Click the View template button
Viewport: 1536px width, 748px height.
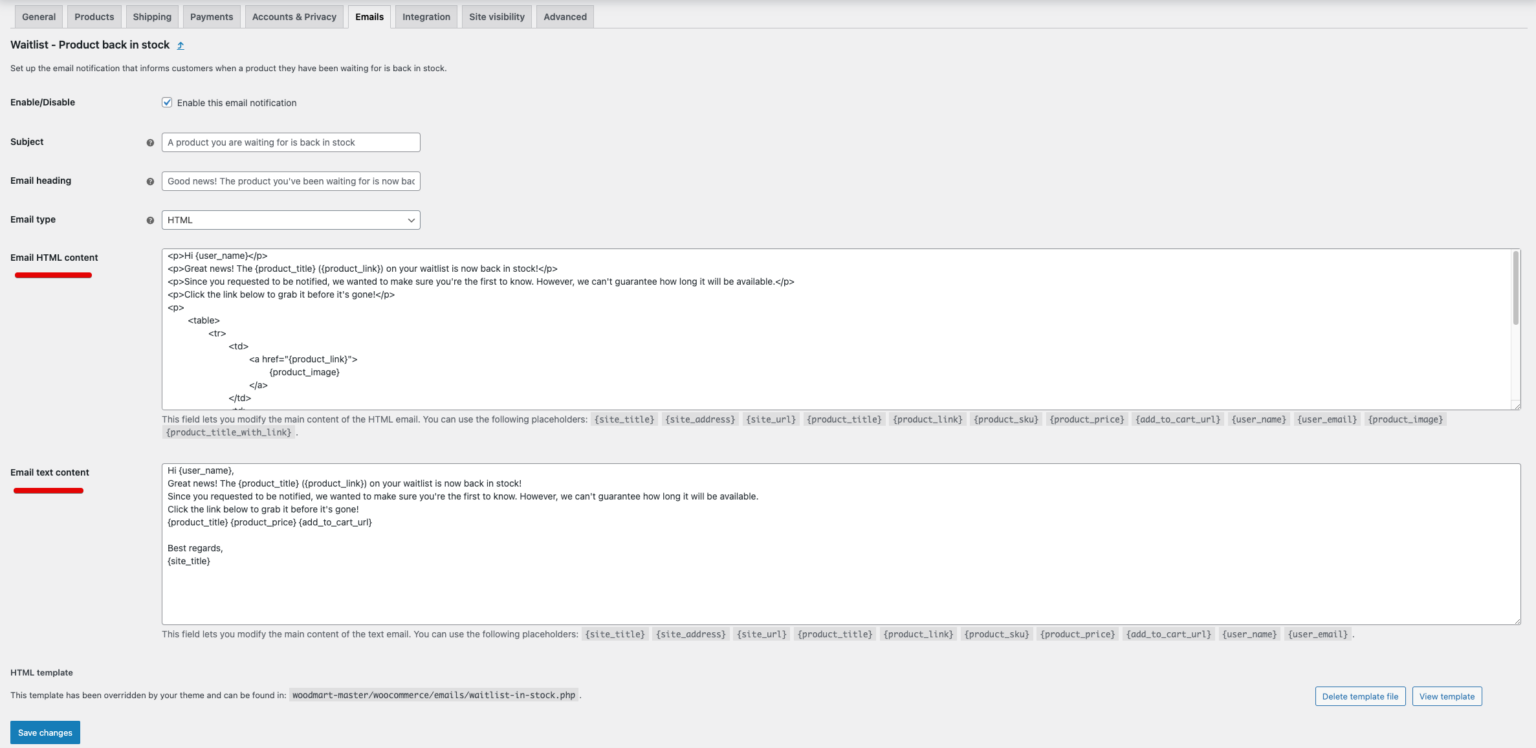pos(1446,696)
